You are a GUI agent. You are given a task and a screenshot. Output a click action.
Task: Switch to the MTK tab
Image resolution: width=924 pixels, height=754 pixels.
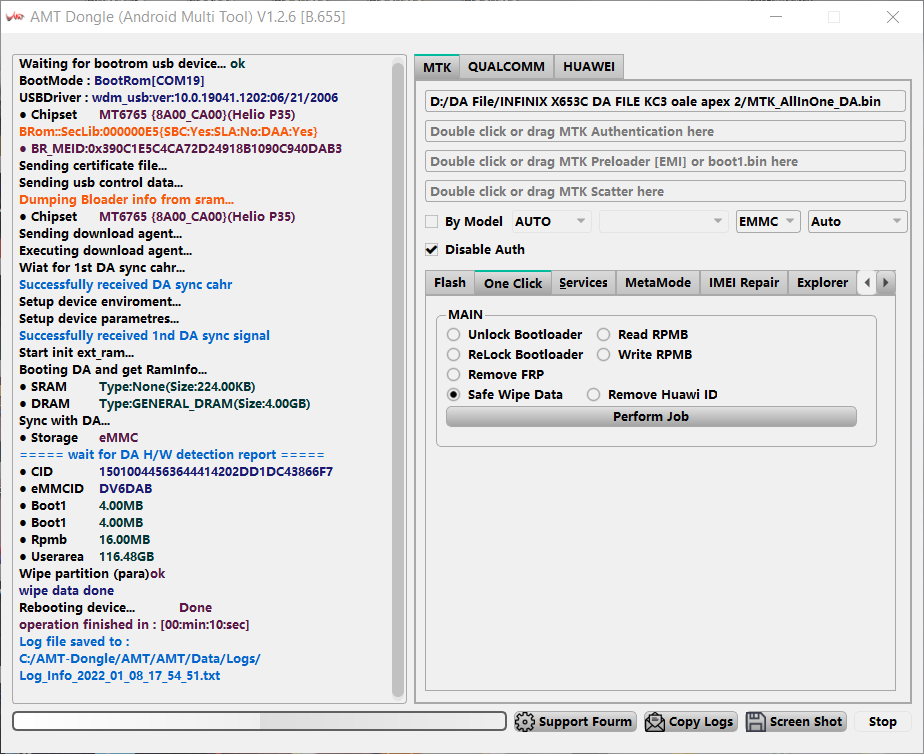tap(437, 67)
